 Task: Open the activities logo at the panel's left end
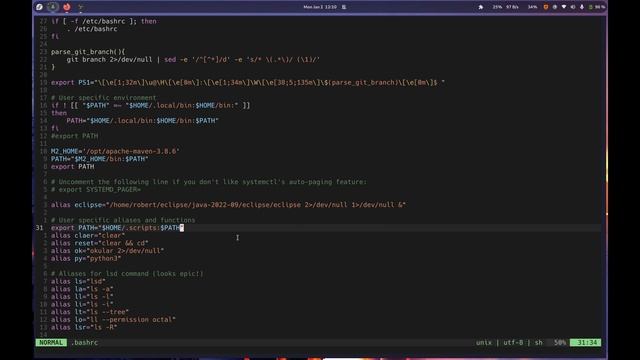click(39, 7)
